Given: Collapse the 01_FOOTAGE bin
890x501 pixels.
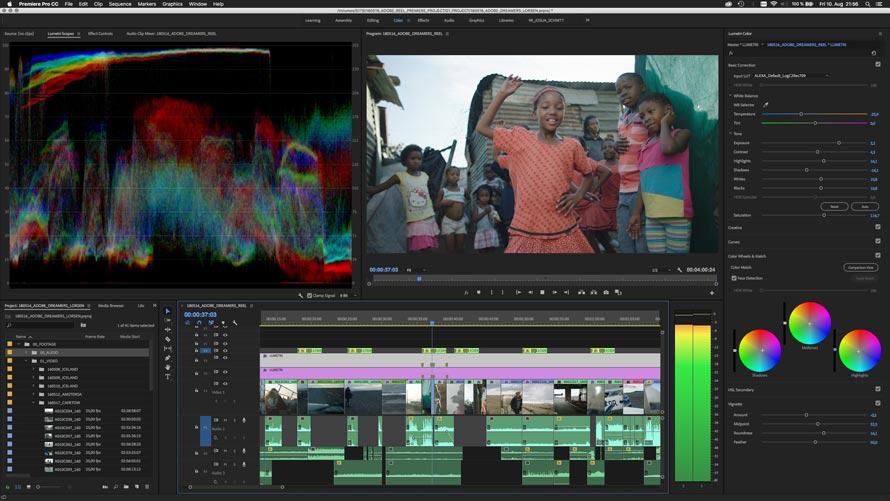Looking at the screenshot, I should 19,344.
